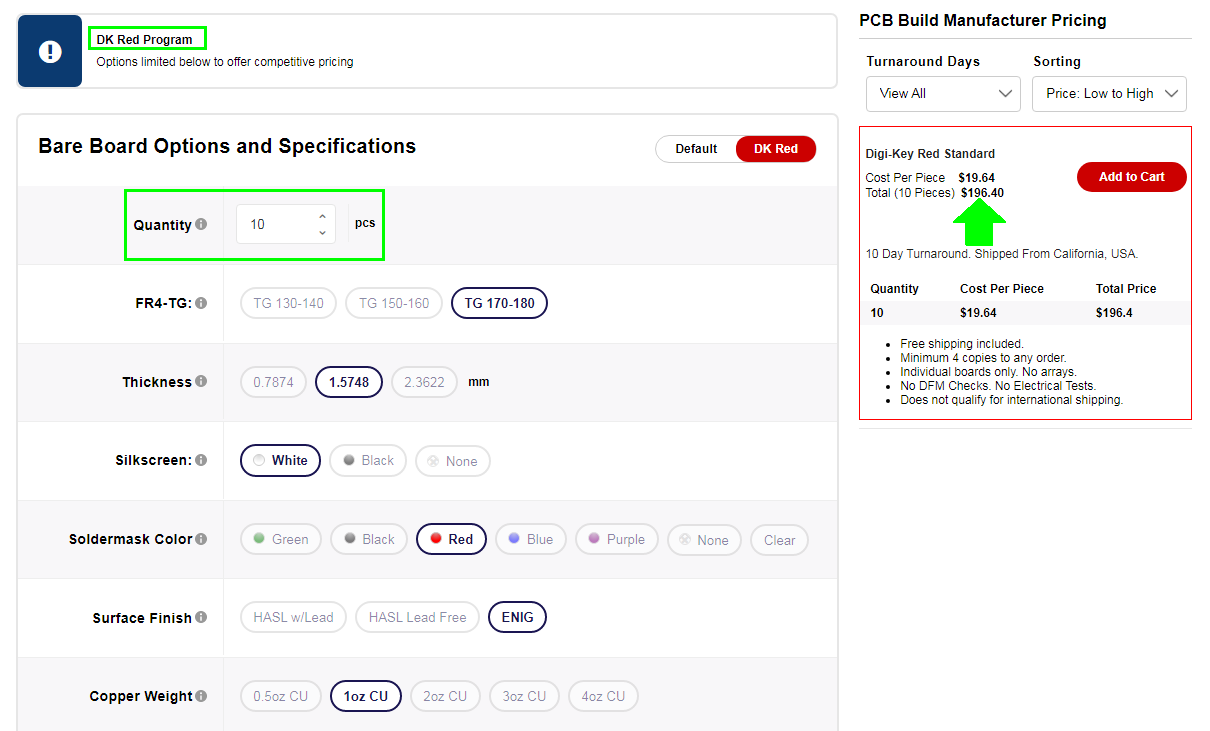Select White silkscreen

[280, 460]
